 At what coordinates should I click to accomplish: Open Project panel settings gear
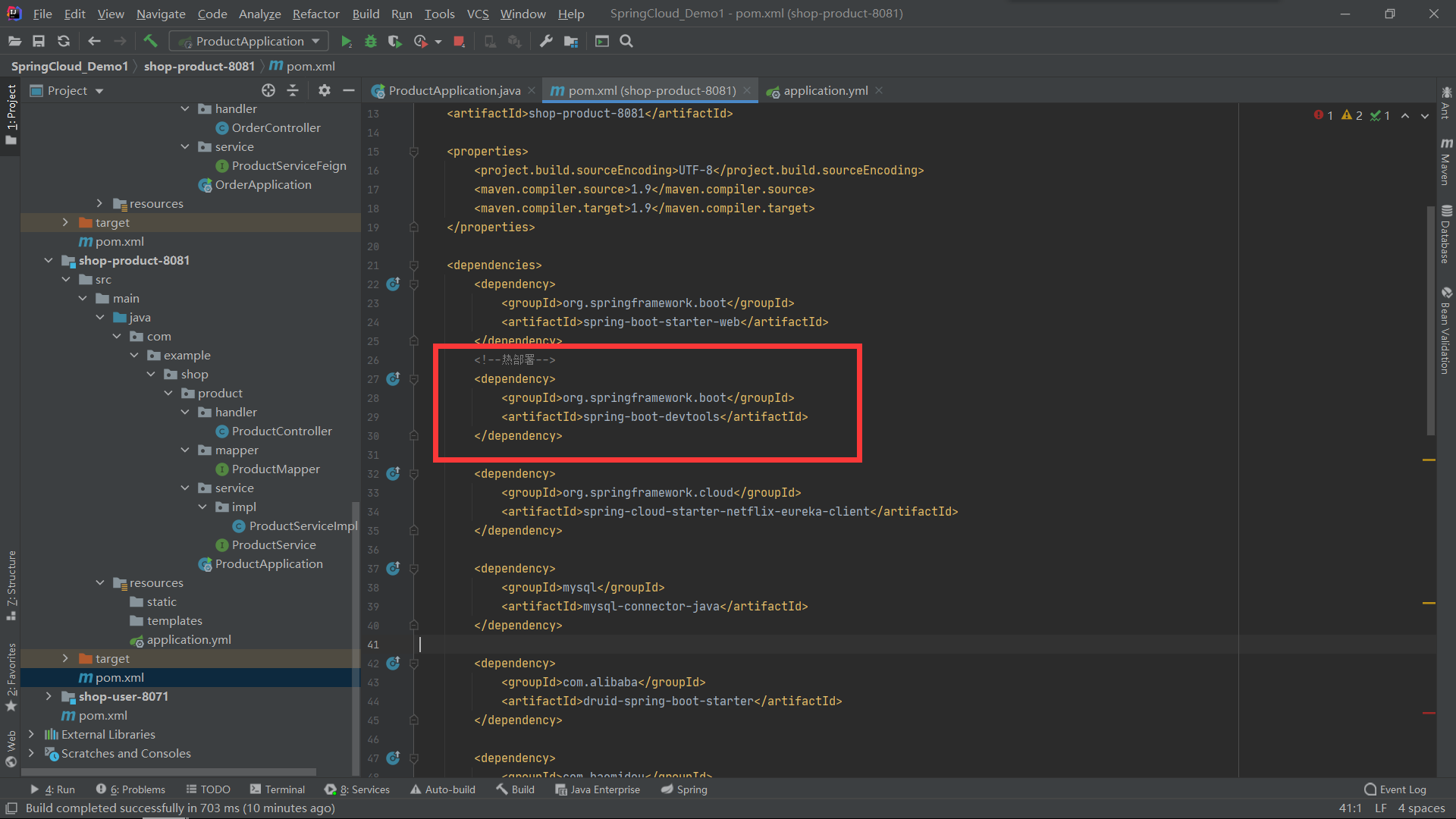pos(324,91)
